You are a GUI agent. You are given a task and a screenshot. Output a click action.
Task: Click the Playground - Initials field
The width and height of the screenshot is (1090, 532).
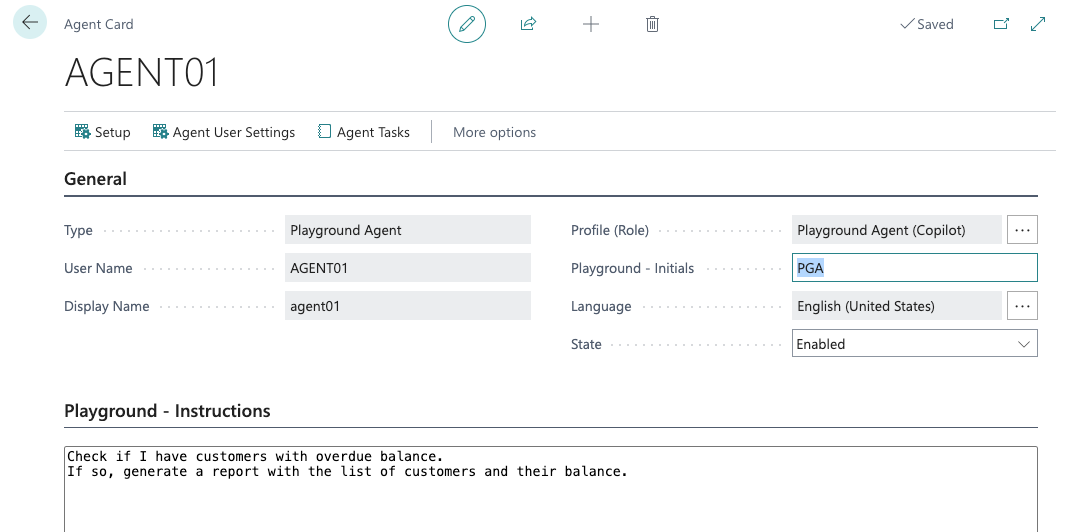tap(914, 268)
